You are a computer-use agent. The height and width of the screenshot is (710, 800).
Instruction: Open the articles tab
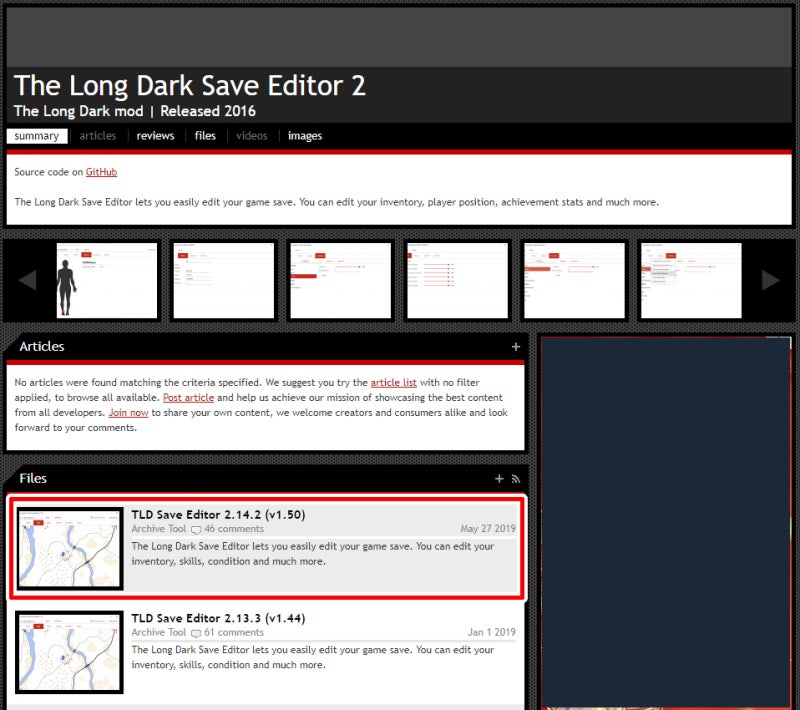[97, 136]
